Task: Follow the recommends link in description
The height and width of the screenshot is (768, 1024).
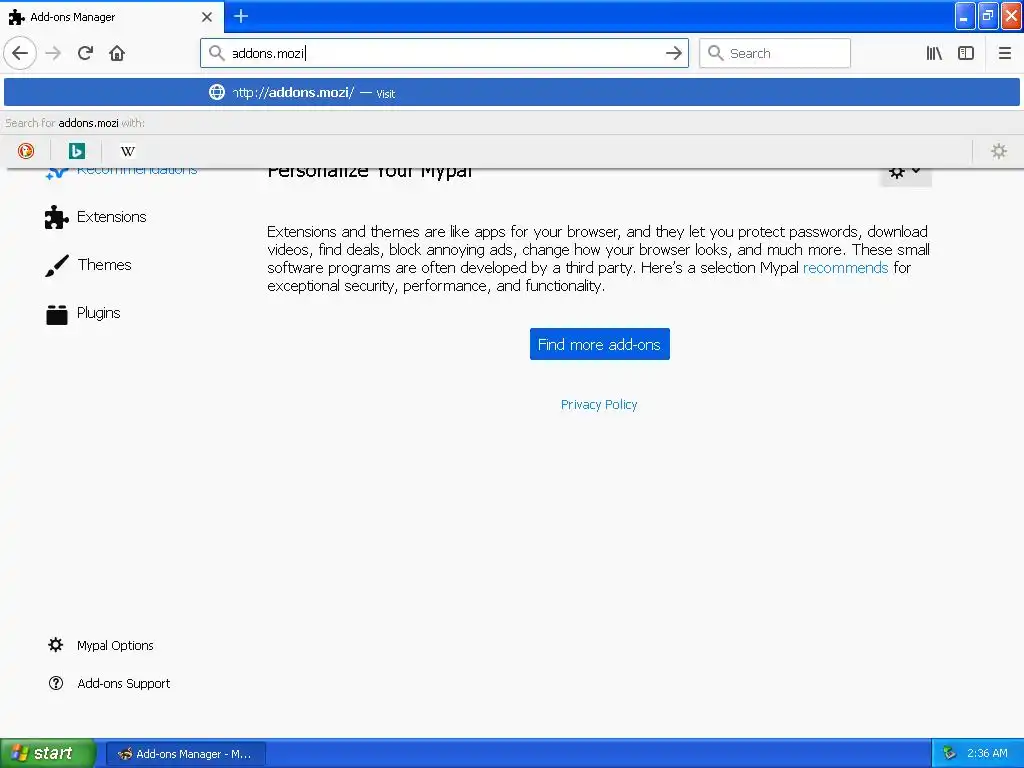Action: tap(845, 268)
